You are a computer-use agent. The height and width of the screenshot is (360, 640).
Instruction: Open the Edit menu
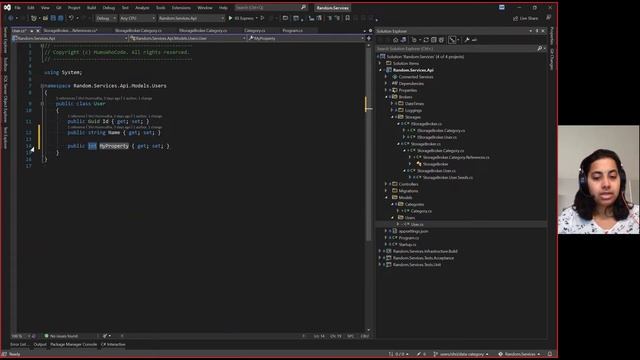(x=31, y=8)
